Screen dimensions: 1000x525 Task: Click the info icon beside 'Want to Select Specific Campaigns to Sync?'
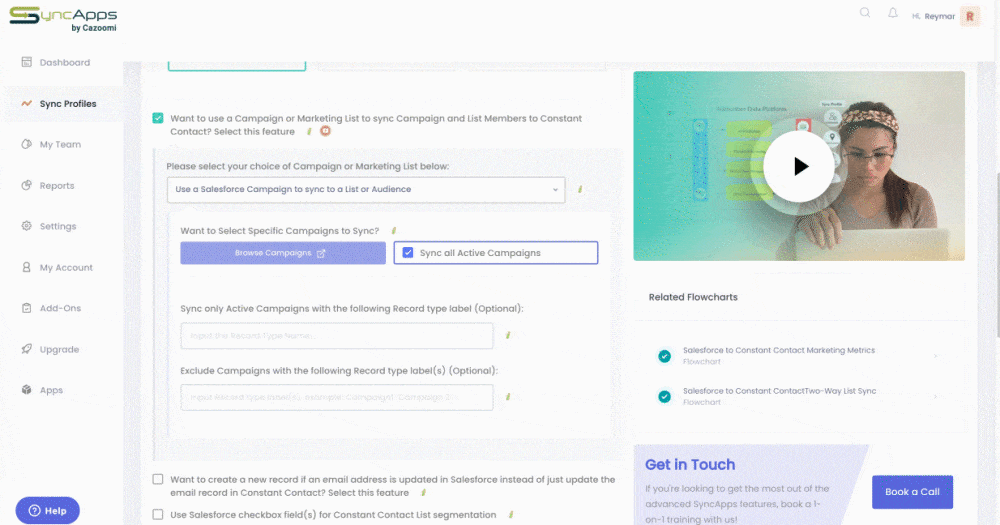point(393,231)
